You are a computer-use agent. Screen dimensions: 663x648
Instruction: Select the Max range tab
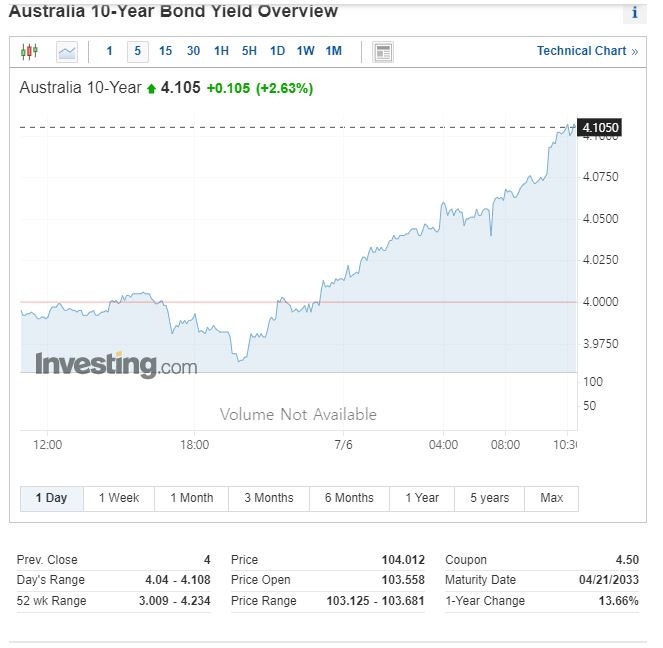pyautogui.click(x=551, y=498)
